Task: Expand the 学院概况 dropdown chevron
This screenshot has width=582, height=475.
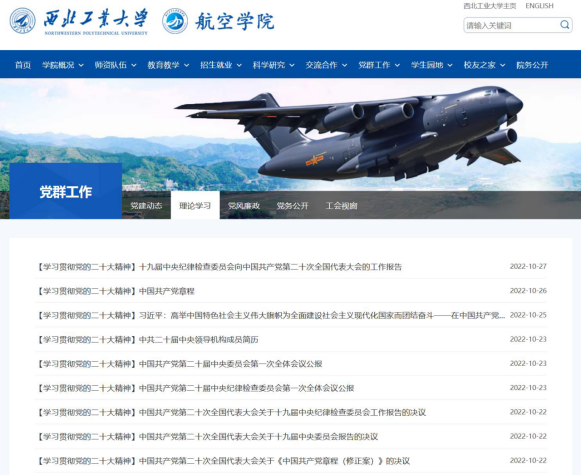Action: (81, 65)
